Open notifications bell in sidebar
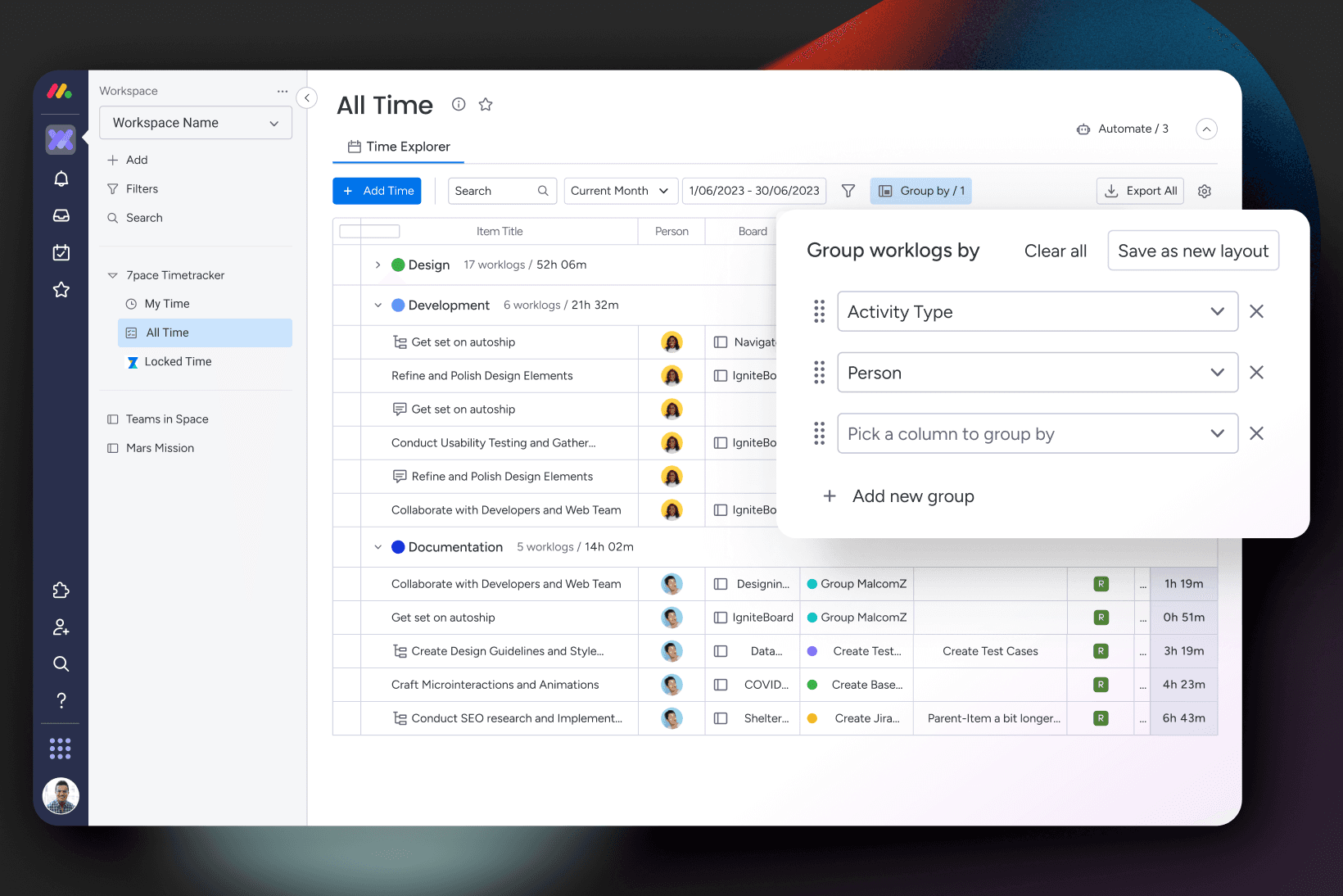This screenshot has width=1343, height=896. (61, 179)
